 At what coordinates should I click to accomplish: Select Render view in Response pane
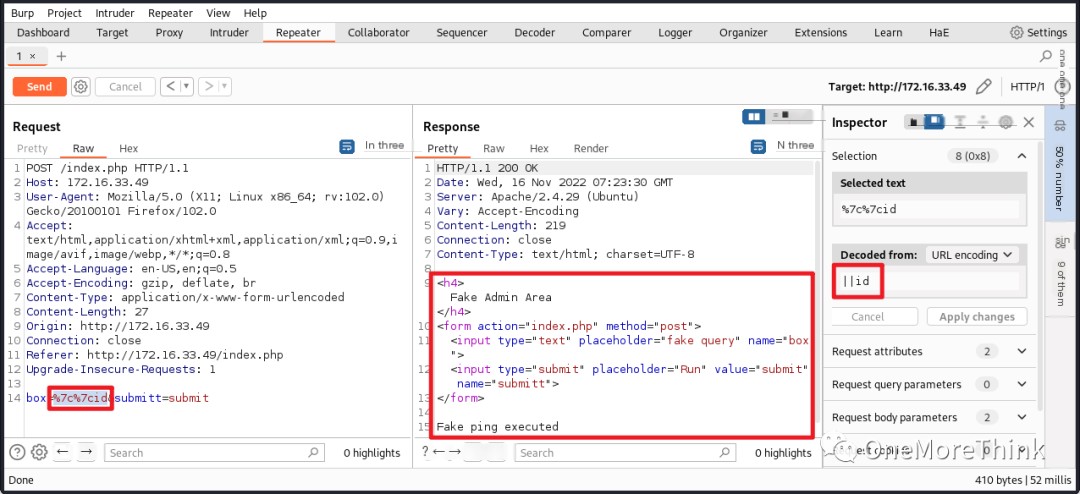591,148
